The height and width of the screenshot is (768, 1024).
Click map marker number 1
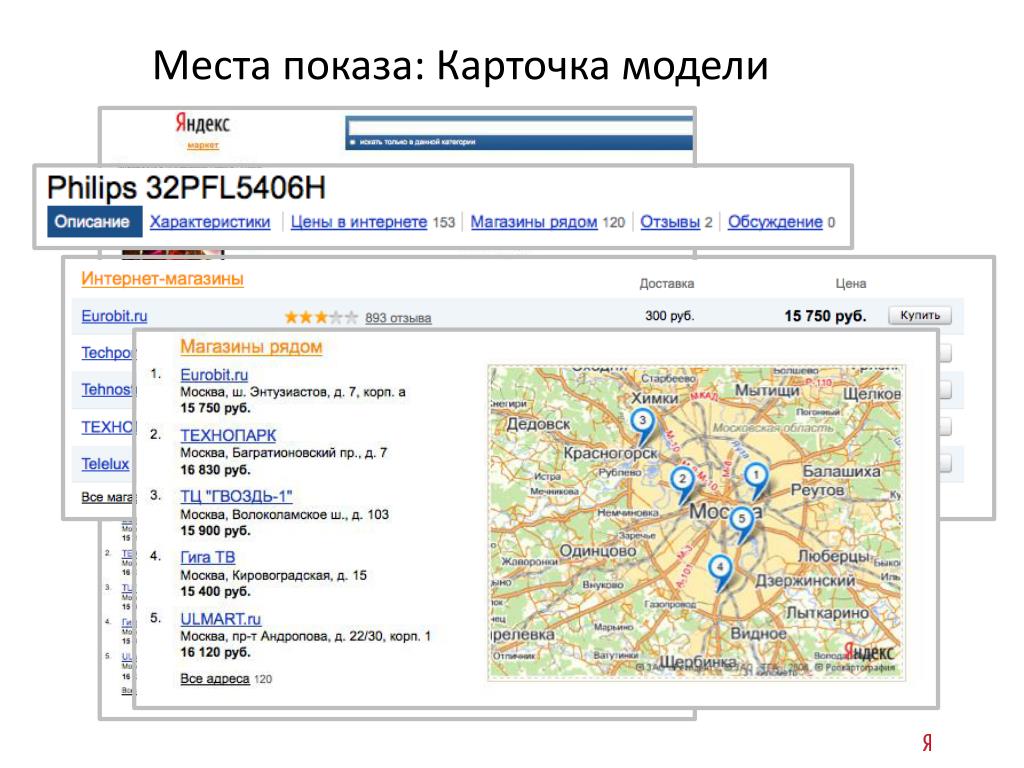[x=756, y=479]
